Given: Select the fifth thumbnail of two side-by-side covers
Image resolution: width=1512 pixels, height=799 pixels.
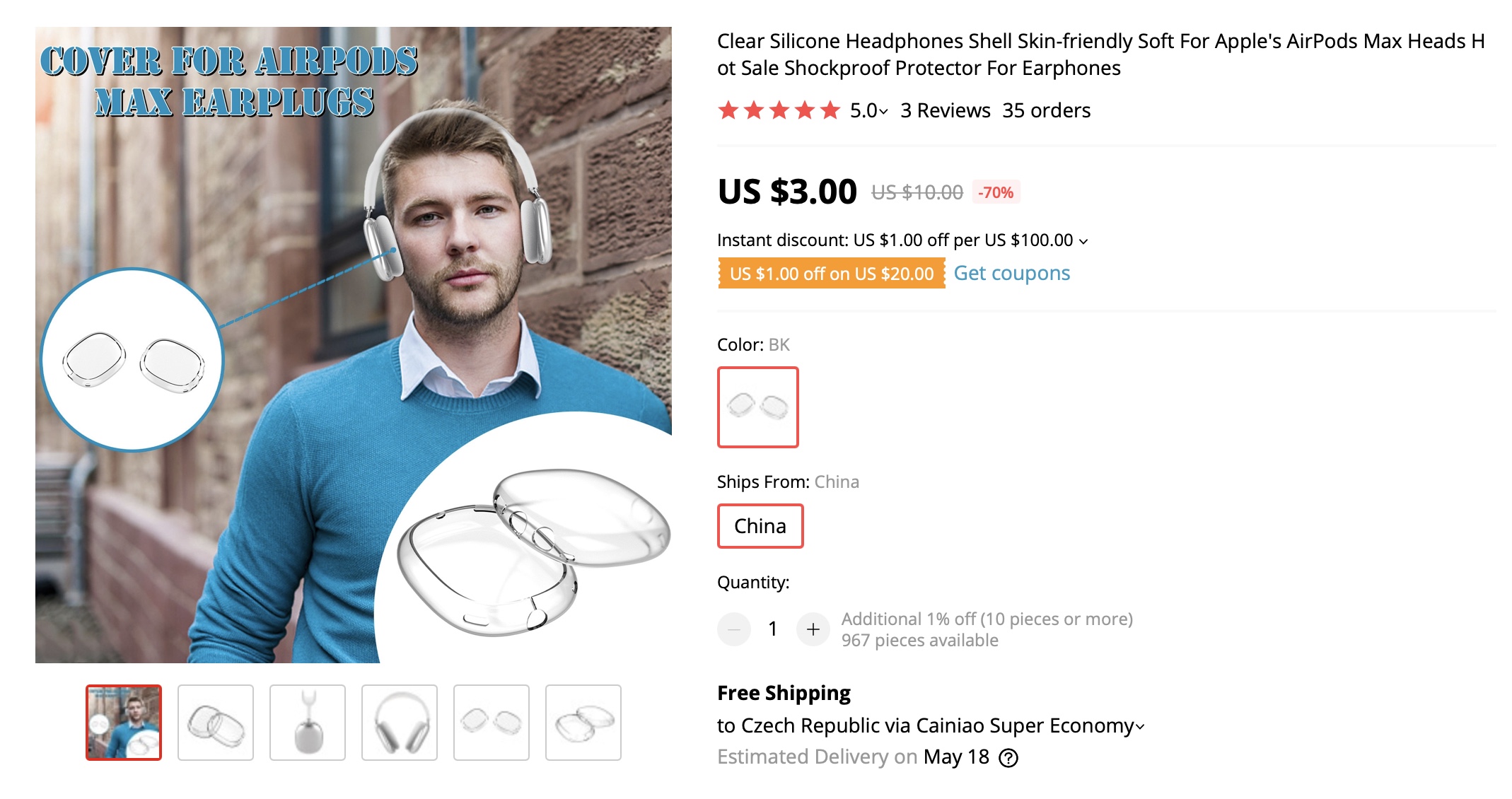Looking at the screenshot, I should point(492,722).
